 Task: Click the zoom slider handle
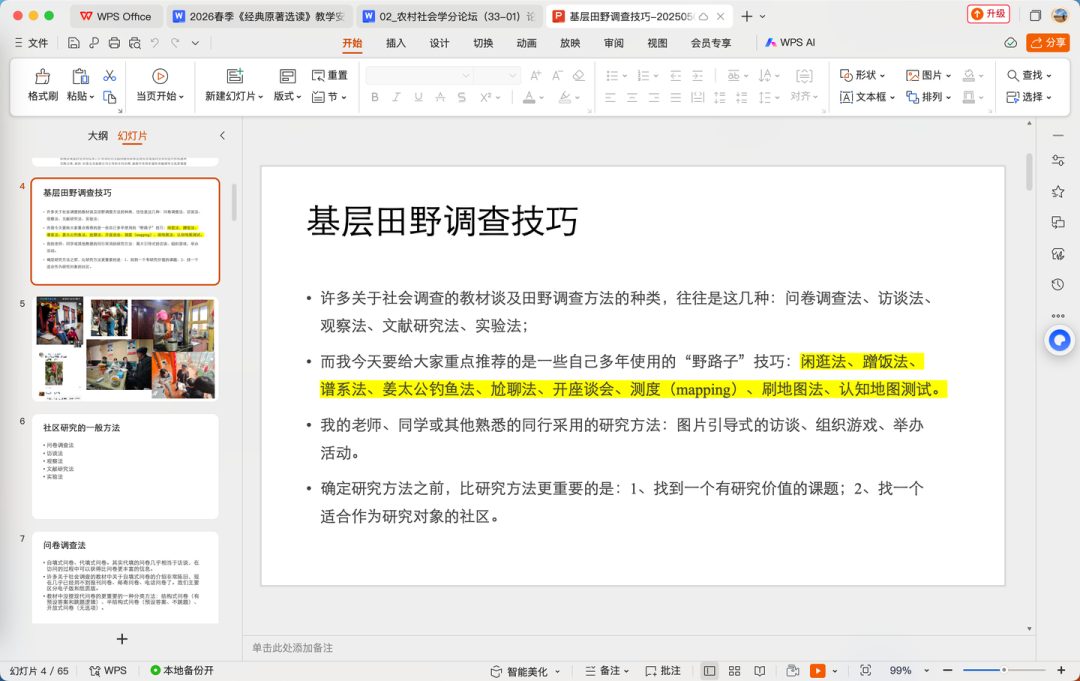point(1004,670)
